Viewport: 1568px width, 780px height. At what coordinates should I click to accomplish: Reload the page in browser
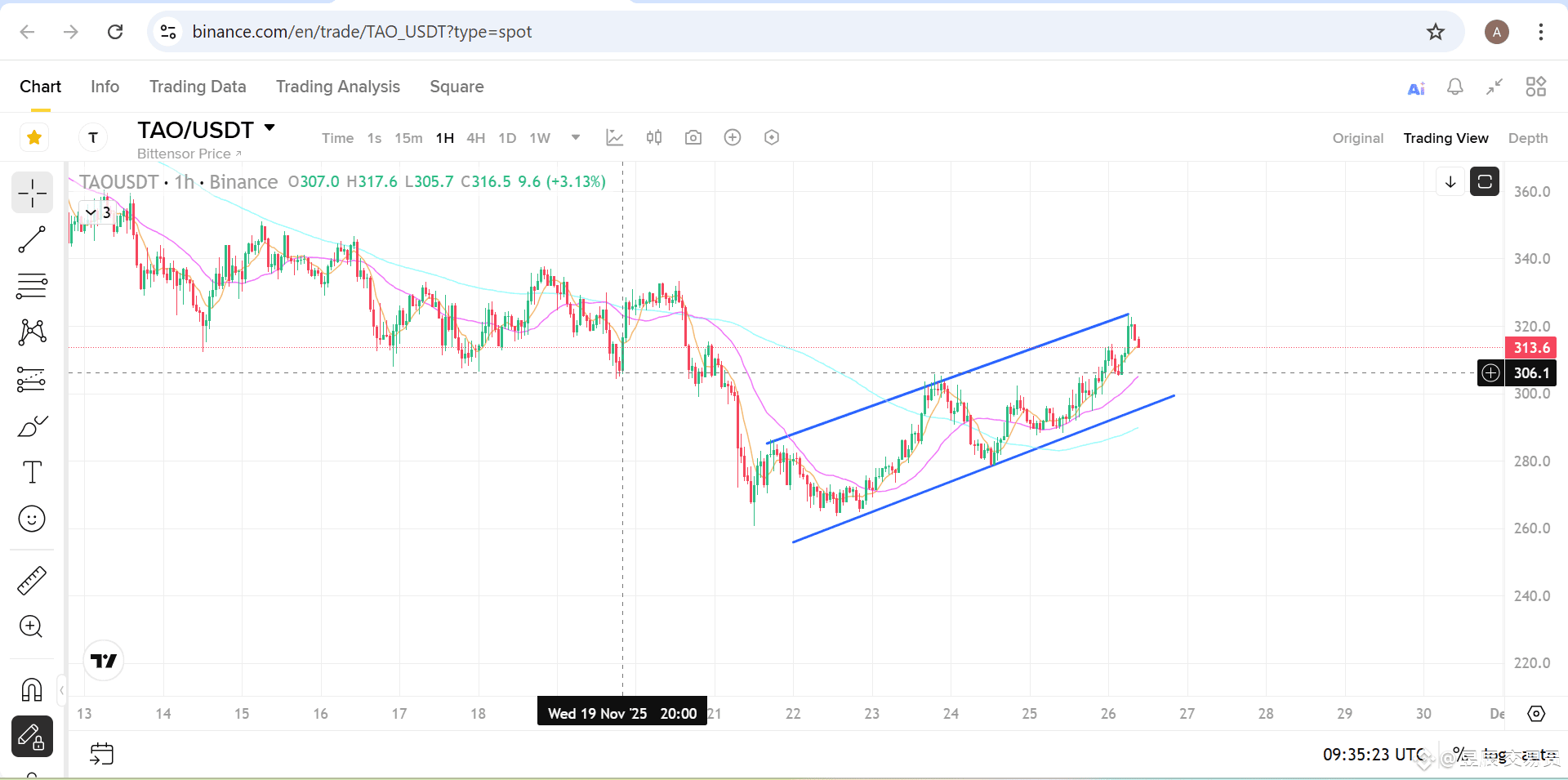pos(115,32)
